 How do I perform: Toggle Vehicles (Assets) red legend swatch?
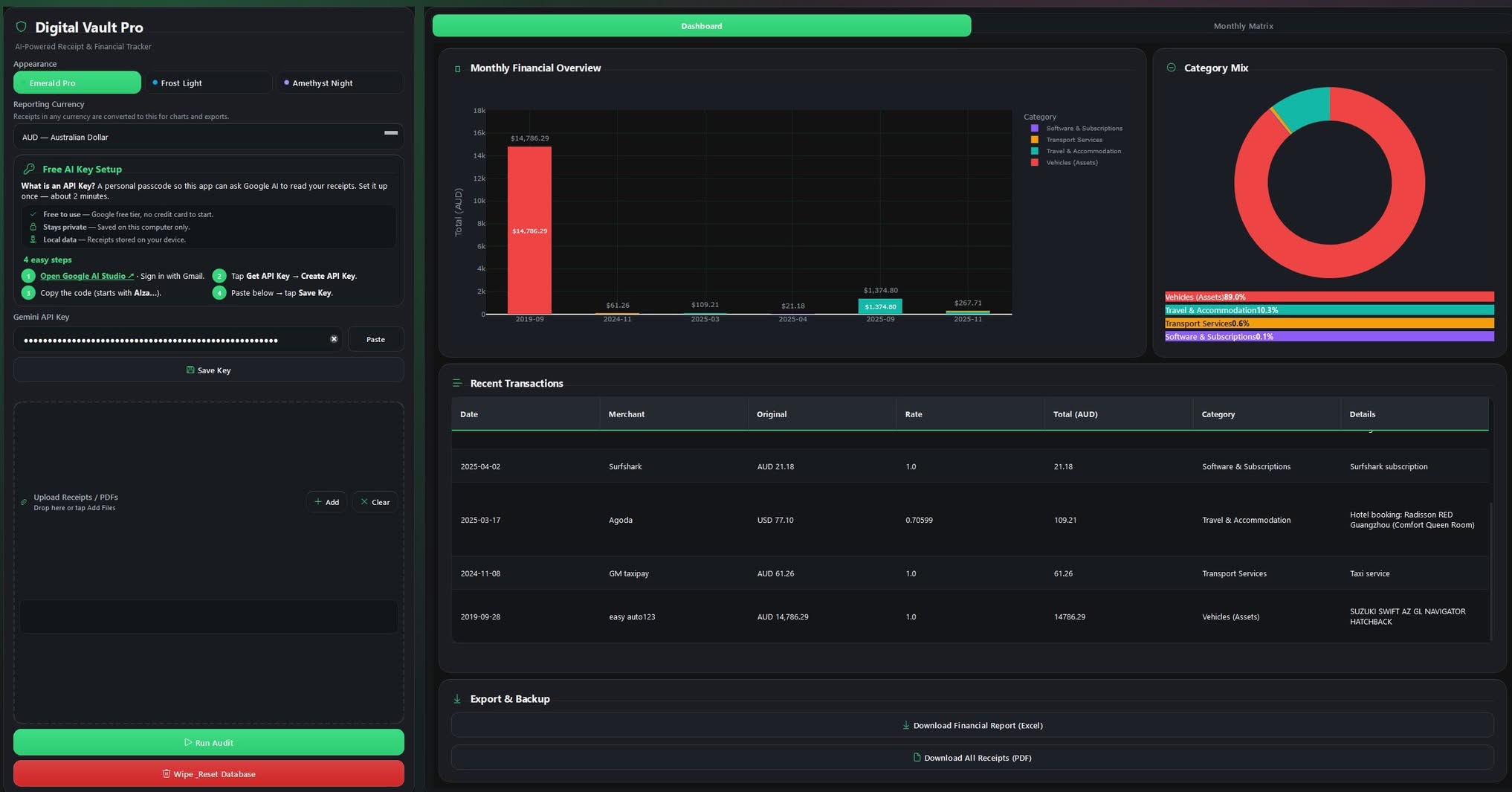click(1034, 163)
